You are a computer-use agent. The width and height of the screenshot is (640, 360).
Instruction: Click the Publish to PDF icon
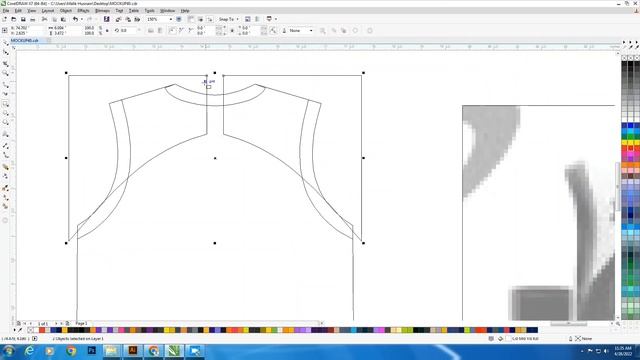tap(137, 19)
